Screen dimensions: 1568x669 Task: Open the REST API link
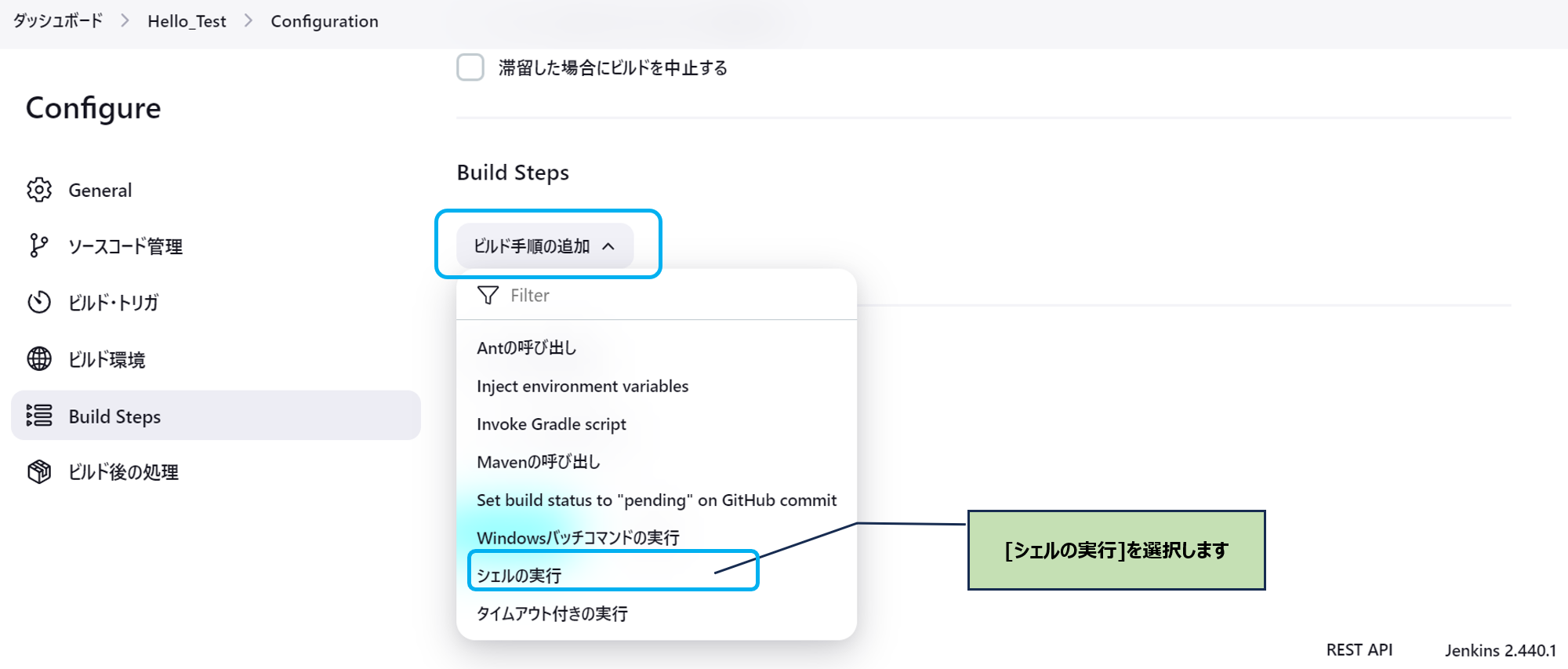pyautogui.click(x=1359, y=649)
